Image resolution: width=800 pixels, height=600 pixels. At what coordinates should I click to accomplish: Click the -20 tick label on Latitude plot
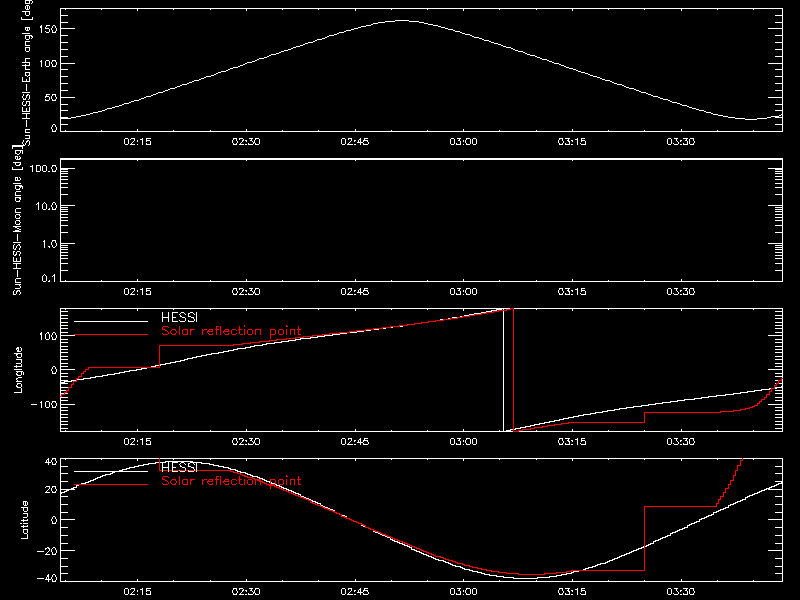47,551
